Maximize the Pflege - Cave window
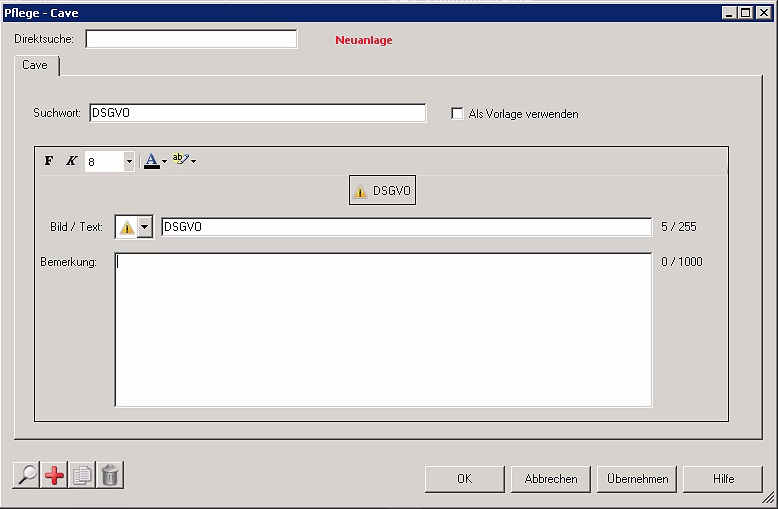The height and width of the screenshot is (509, 778). [745, 13]
